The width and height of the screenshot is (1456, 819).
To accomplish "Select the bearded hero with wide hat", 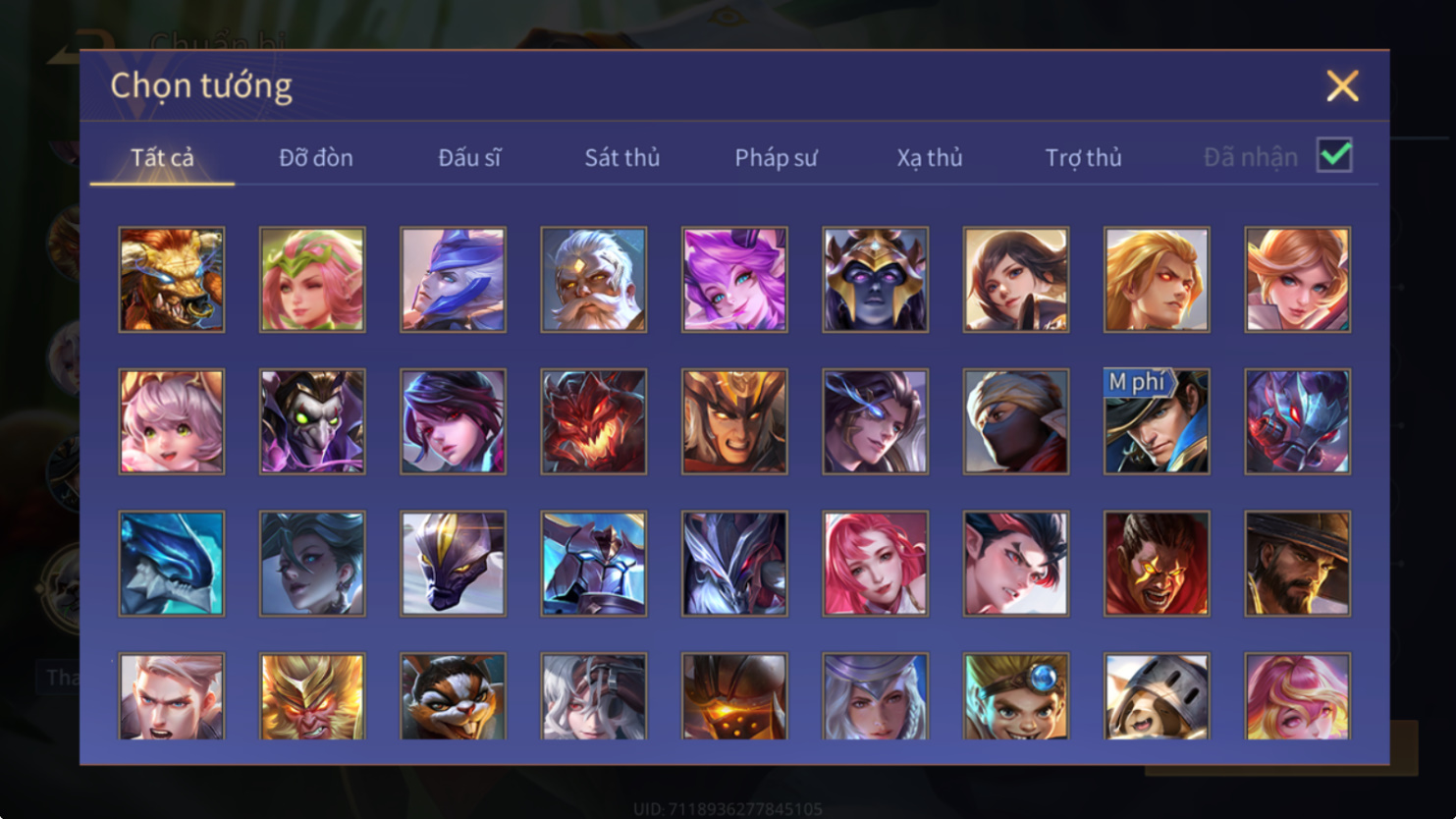I will [1298, 564].
